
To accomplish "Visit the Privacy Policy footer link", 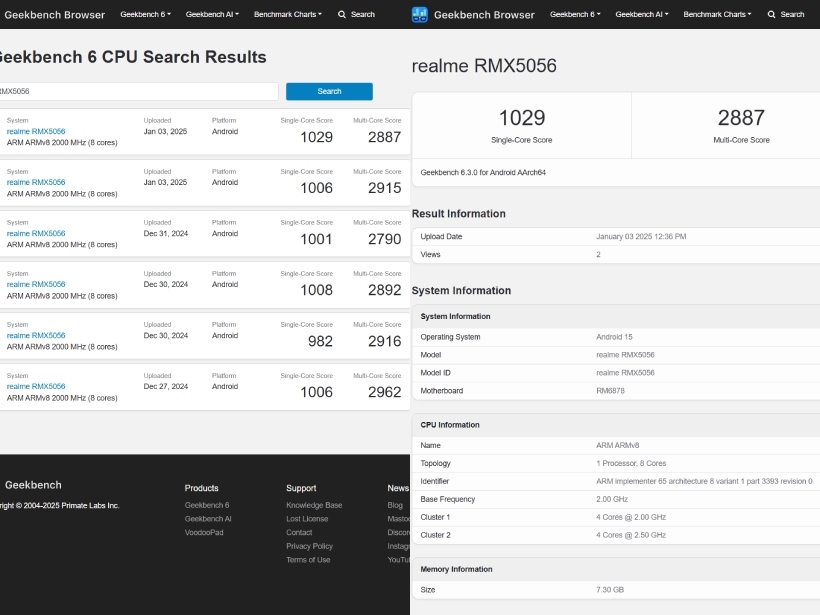I will (310, 546).
